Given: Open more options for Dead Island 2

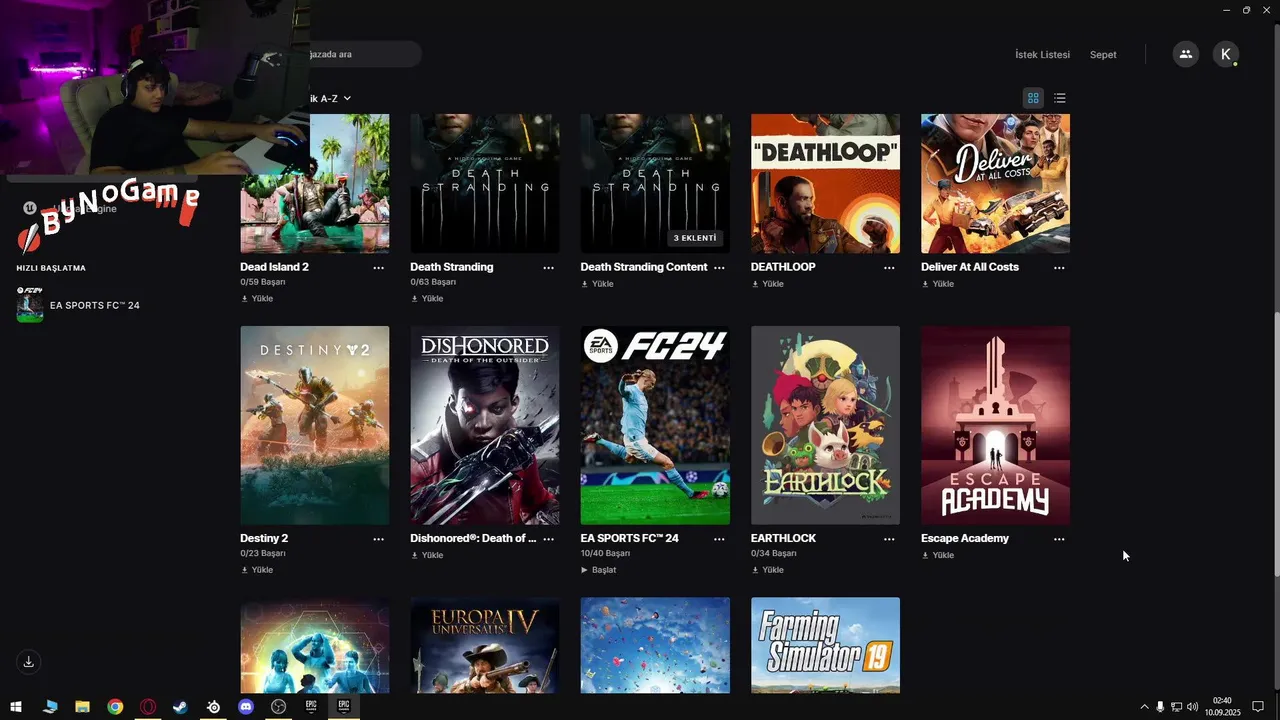Looking at the screenshot, I should [x=379, y=268].
